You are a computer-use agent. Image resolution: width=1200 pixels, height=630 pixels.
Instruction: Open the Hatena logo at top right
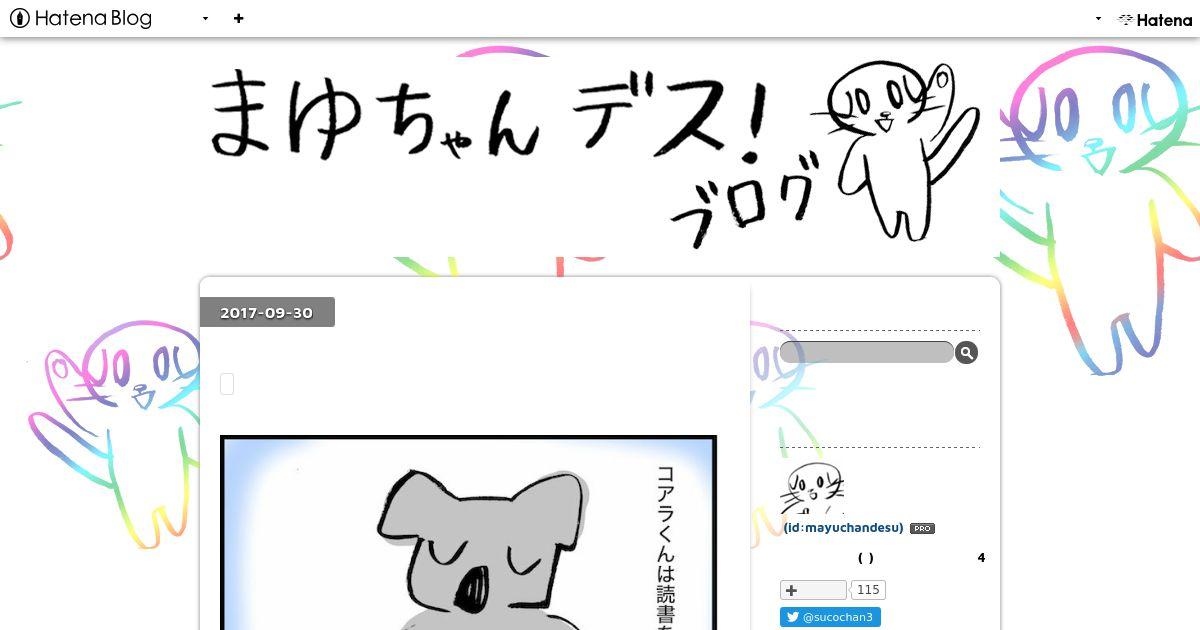point(1155,19)
